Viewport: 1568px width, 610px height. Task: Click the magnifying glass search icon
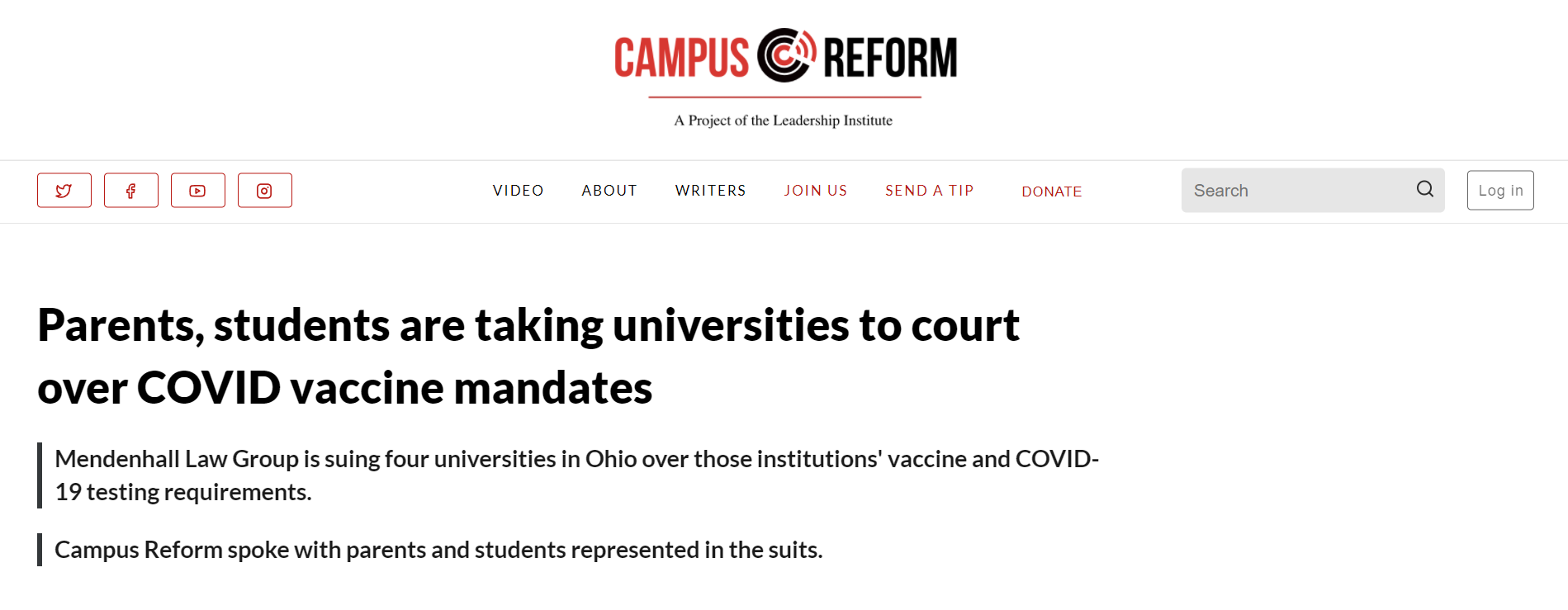1425,190
